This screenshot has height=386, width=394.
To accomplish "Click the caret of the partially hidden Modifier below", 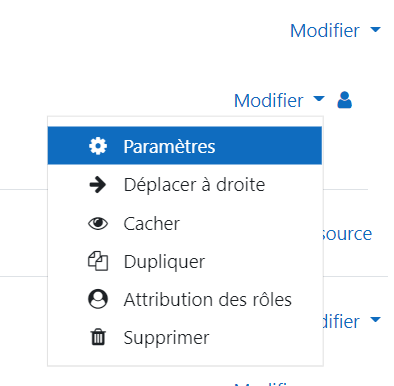I will pos(376,320).
